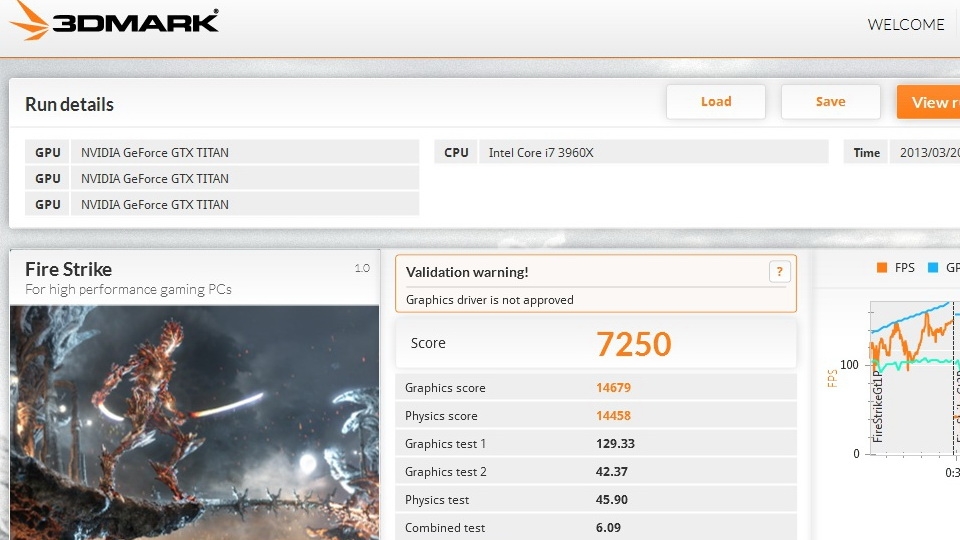Click the blue GPU legend swatch

click(933, 267)
